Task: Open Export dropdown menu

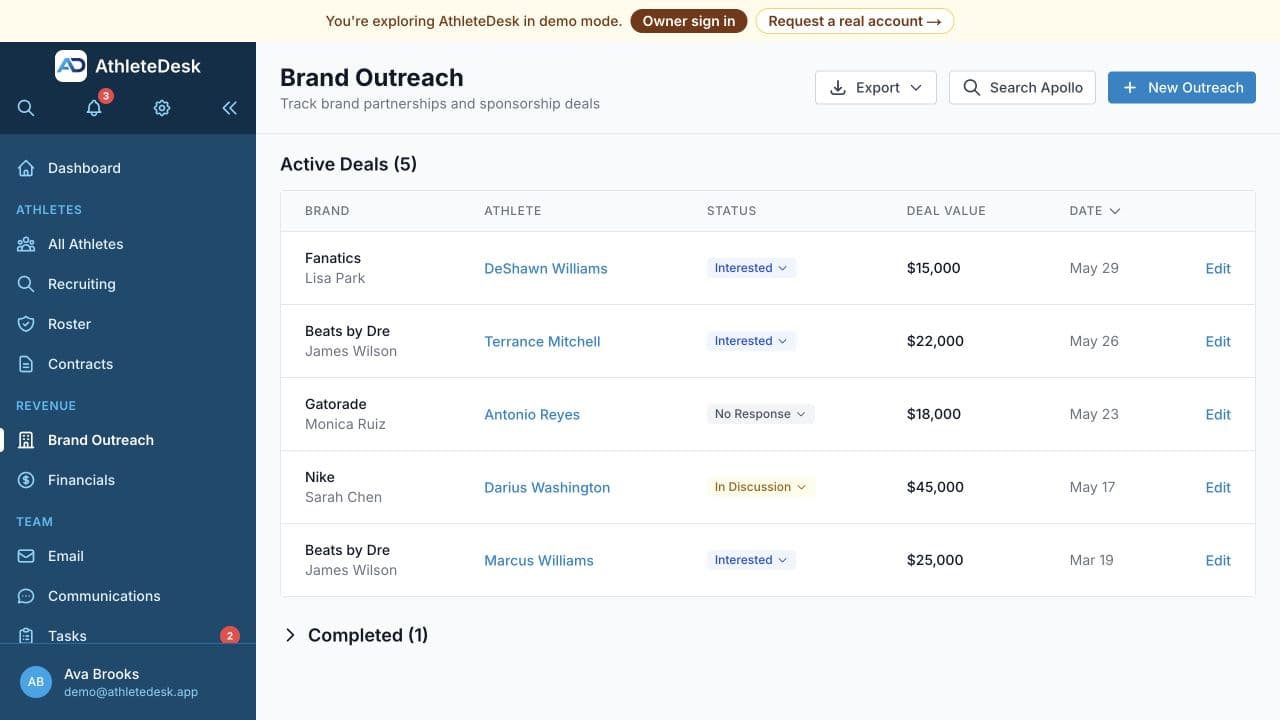Action: coord(876,87)
